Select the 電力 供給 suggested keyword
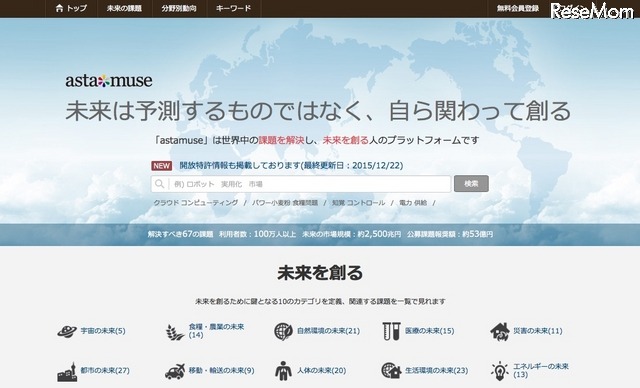This screenshot has height=388, width=640. point(413,203)
